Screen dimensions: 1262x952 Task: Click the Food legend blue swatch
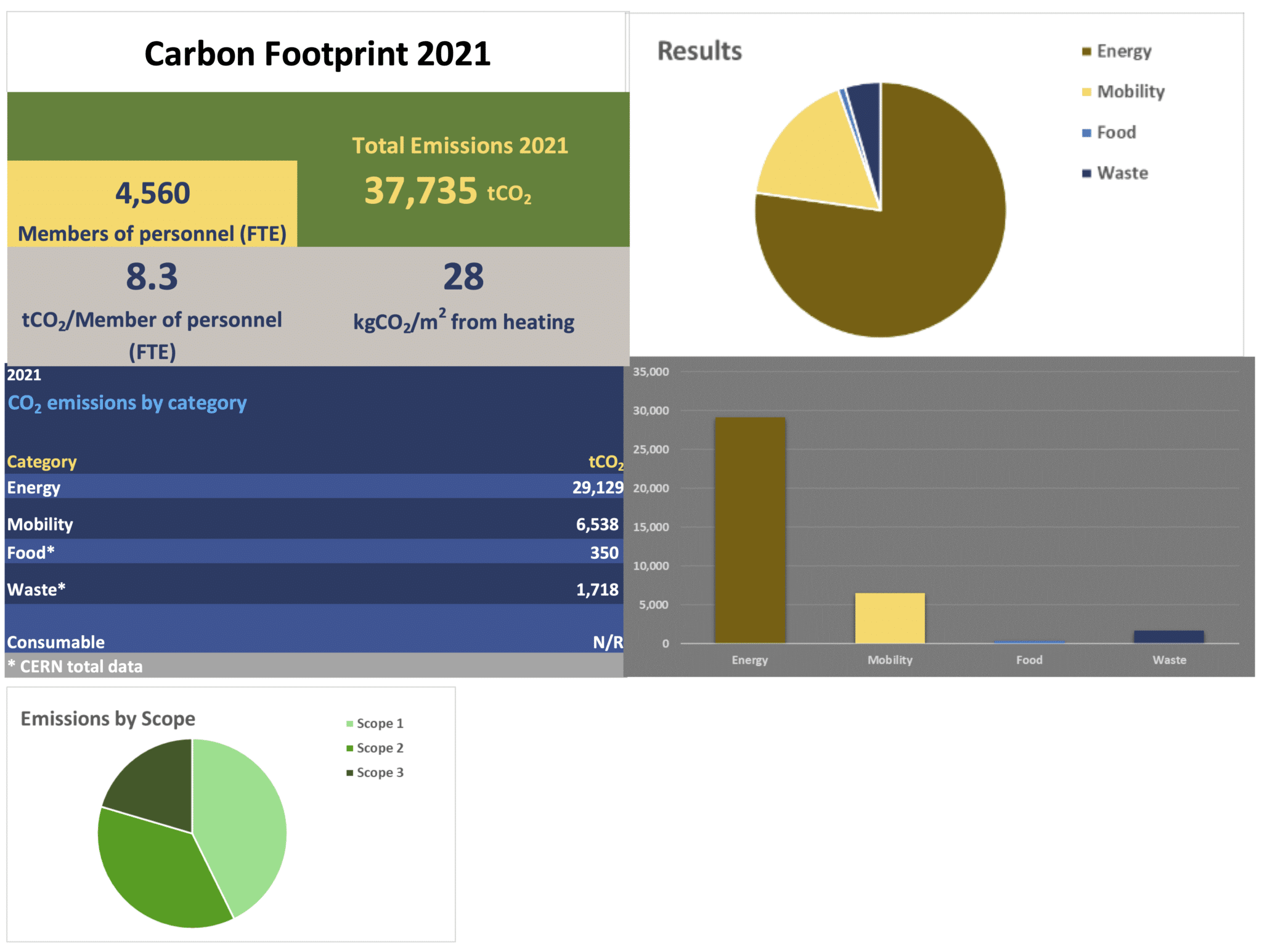click(1086, 133)
